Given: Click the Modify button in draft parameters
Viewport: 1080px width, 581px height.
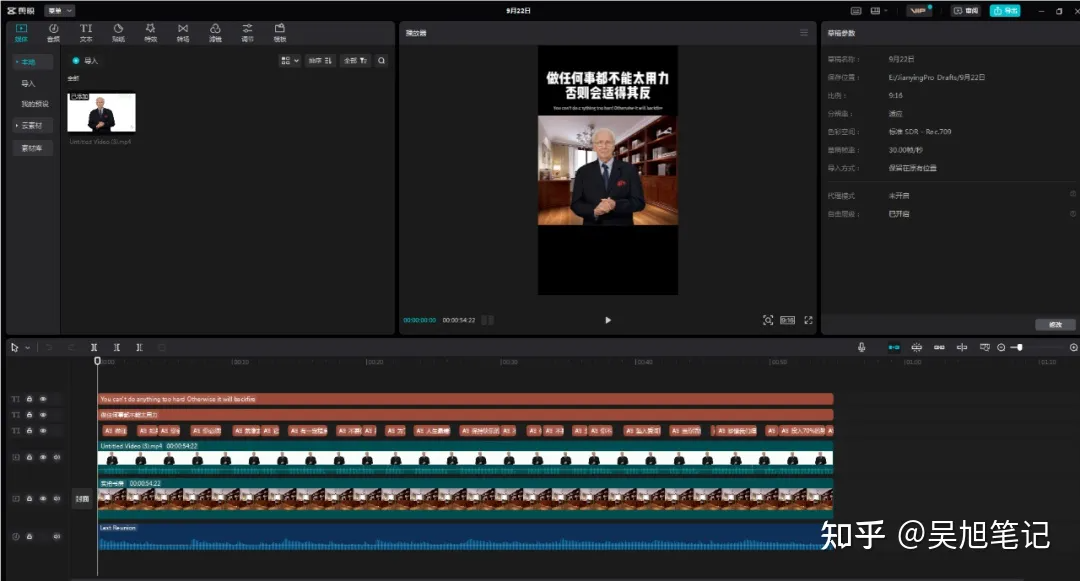Looking at the screenshot, I should [x=1055, y=324].
